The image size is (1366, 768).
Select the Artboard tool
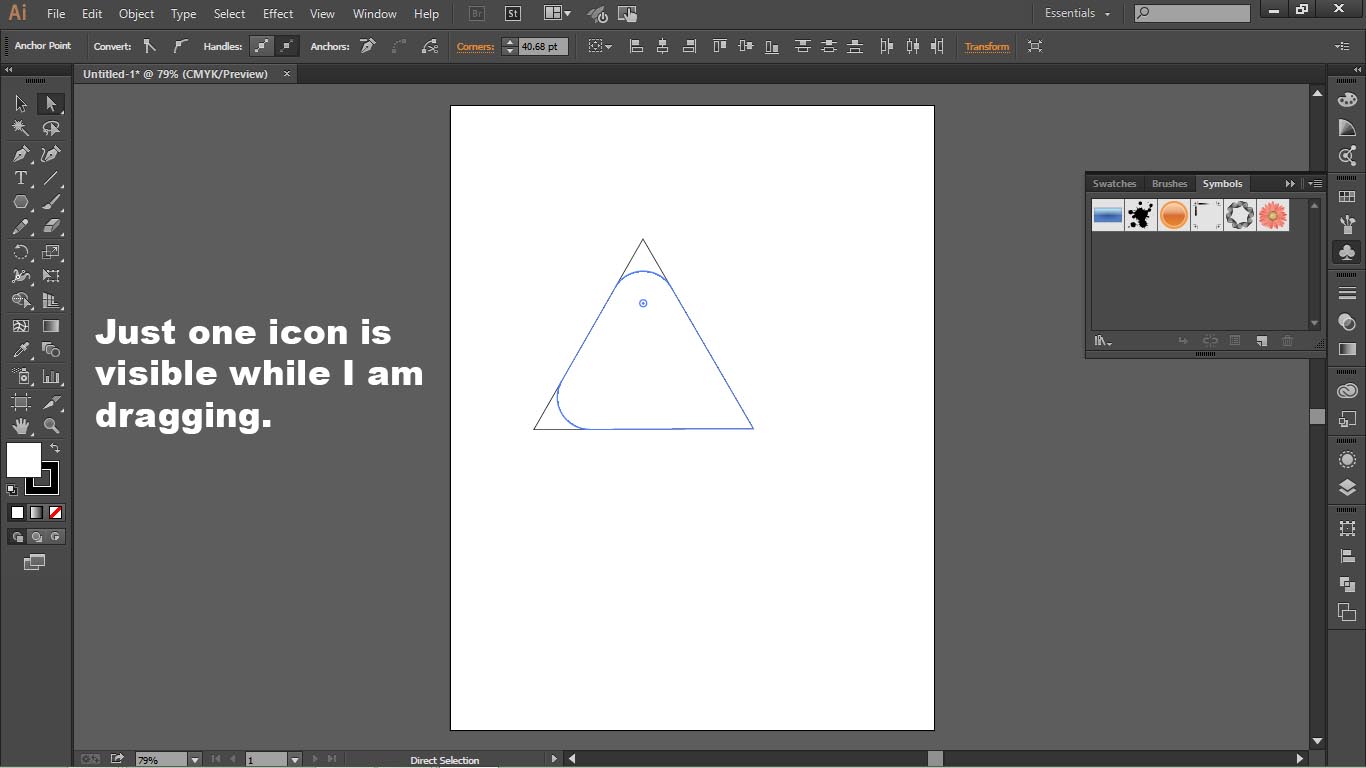click(x=21, y=402)
